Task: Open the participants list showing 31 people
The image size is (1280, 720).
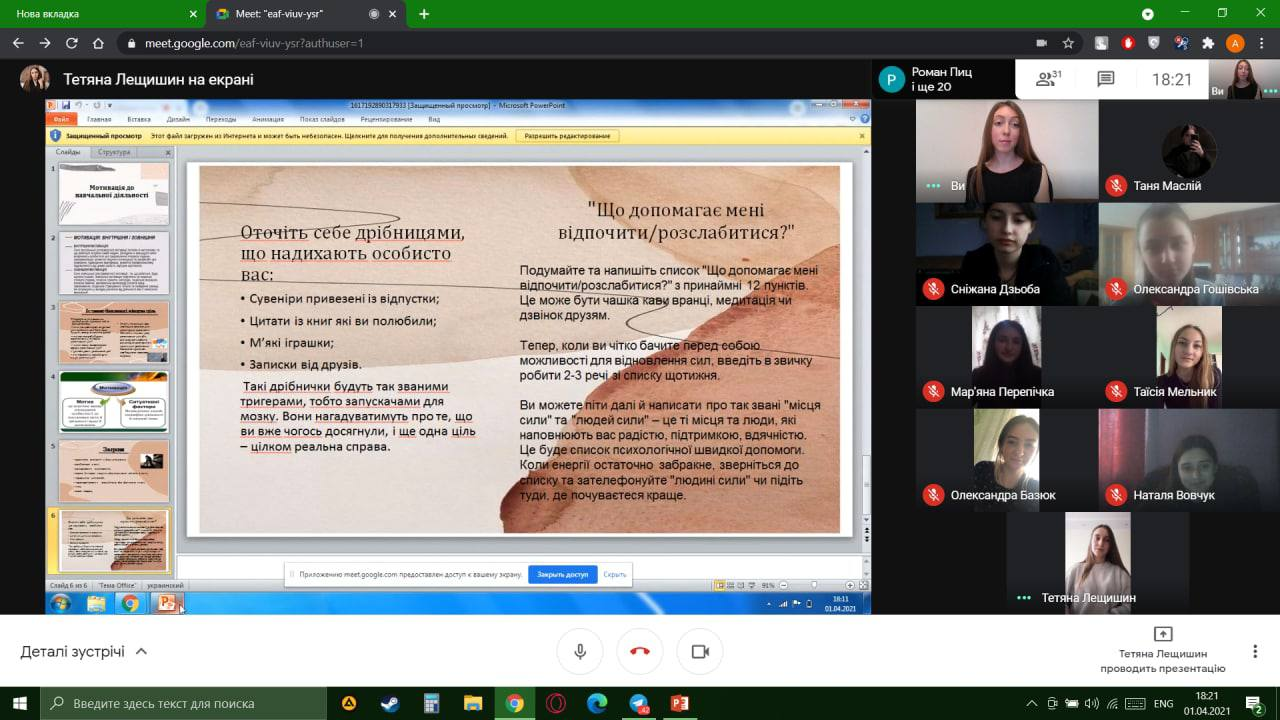Action: pos(1048,79)
